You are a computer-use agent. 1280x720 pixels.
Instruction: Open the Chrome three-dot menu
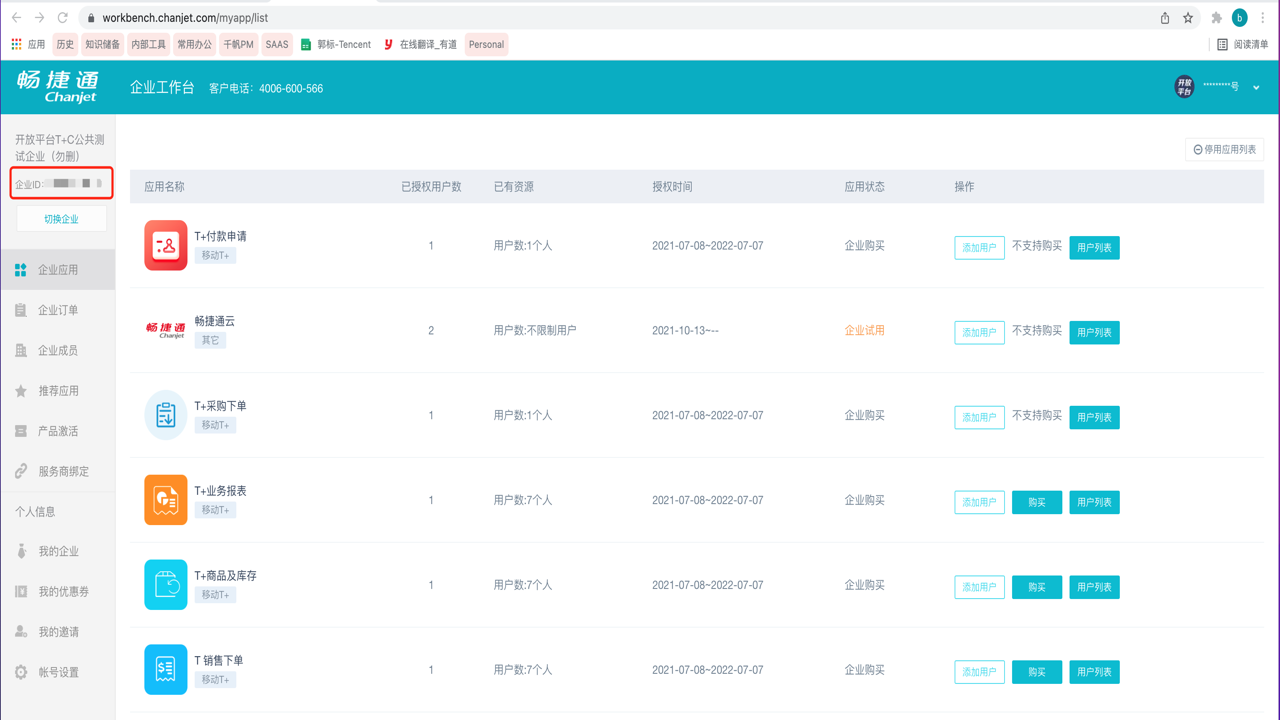[1263, 18]
